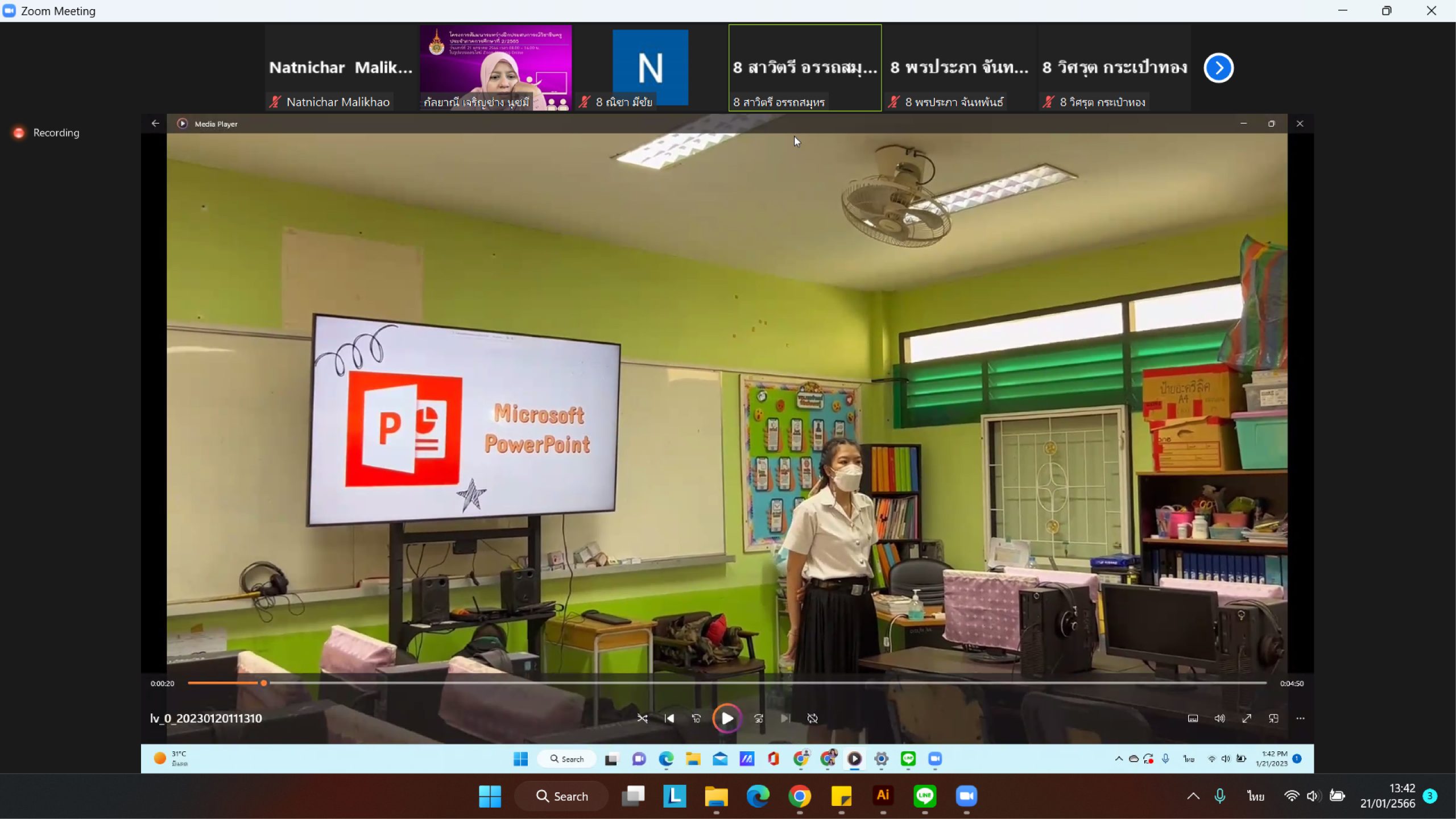Image resolution: width=1456 pixels, height=819 pixels.
Task: Open subtitles and captions options
Action: [1193, 718]
